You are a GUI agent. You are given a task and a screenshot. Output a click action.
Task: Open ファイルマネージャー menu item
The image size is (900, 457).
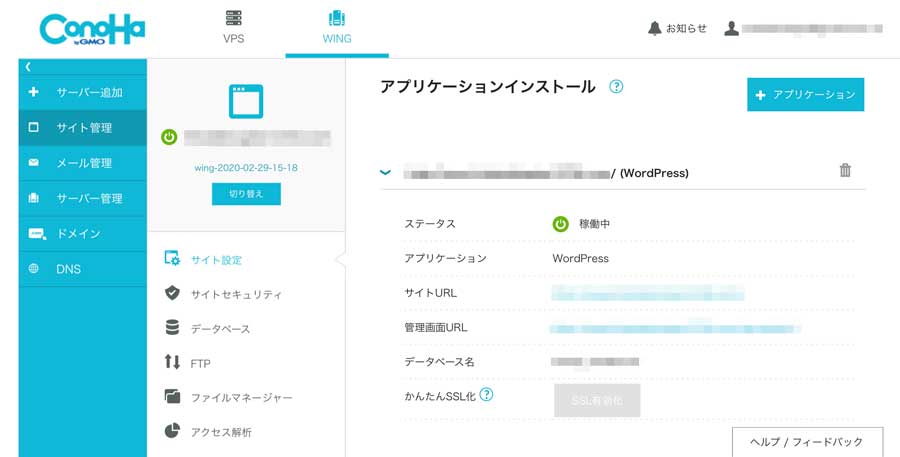coord(242,398)
